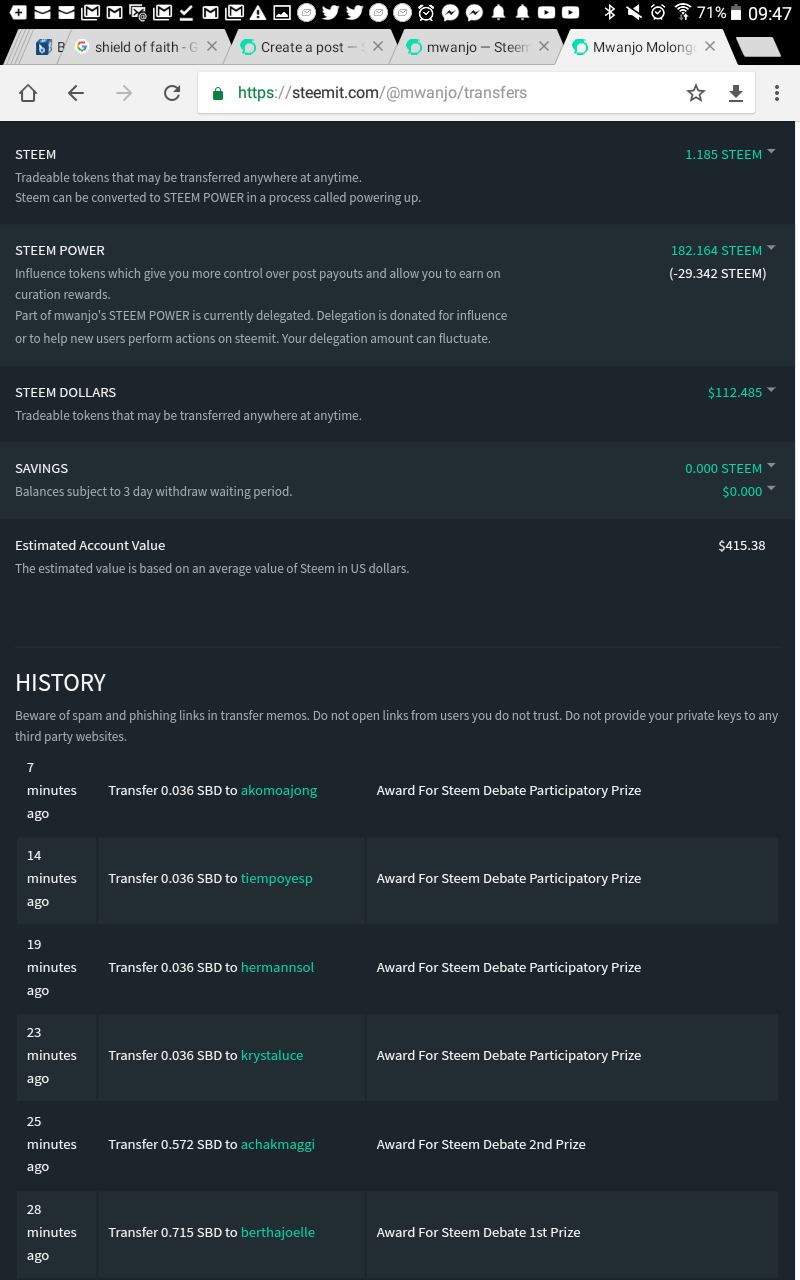
Task: Visit berthajoelle's profile link
Action: [x=278, y=1232]
